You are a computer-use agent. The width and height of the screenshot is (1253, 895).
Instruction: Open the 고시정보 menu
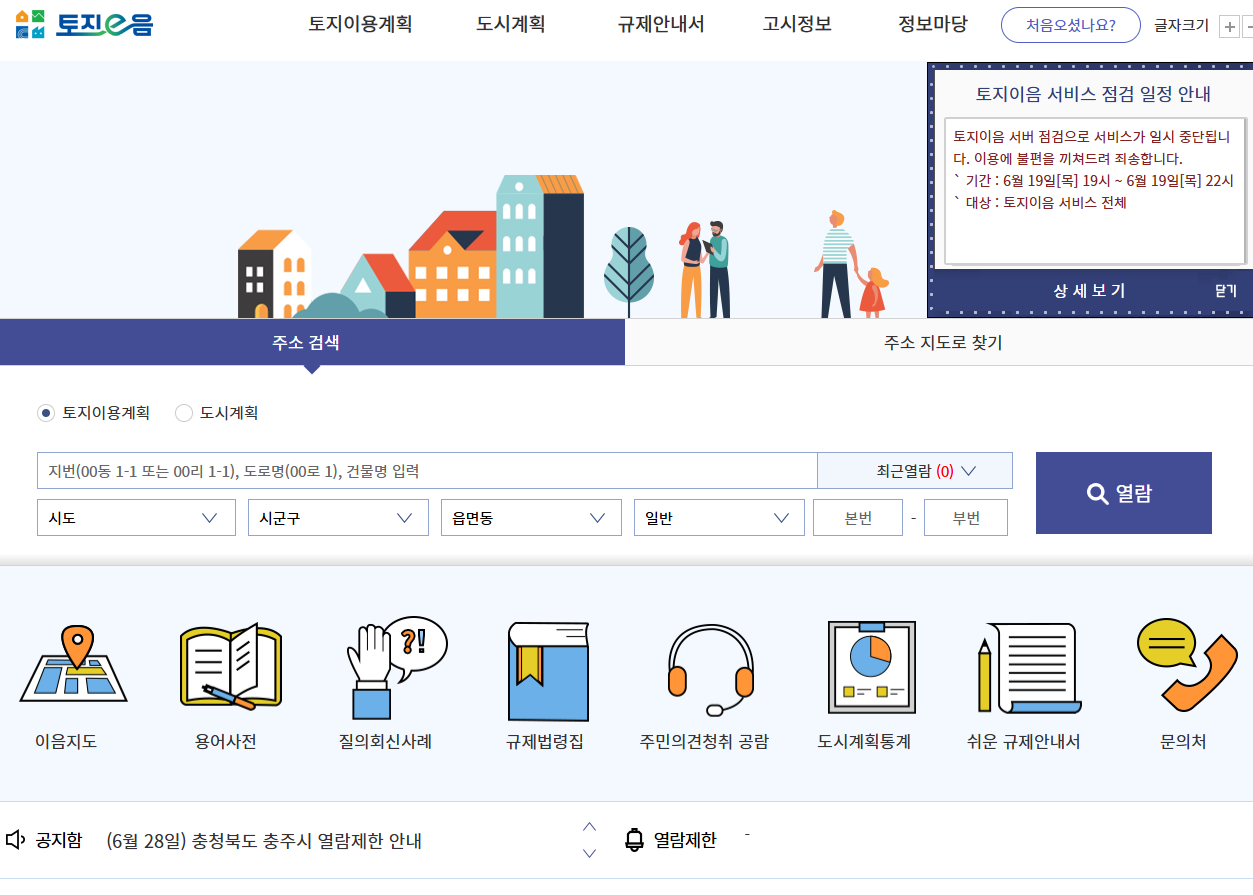[x=797, y=25]
